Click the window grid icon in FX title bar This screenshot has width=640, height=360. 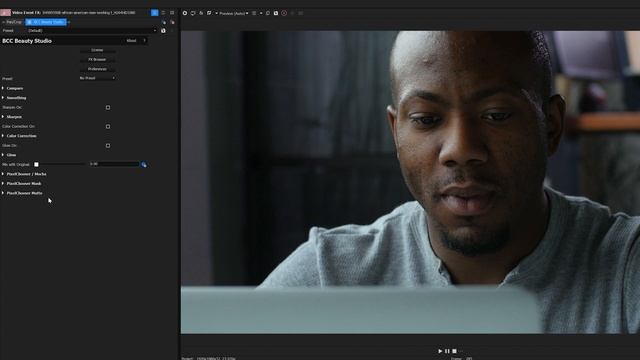point(172,13)
